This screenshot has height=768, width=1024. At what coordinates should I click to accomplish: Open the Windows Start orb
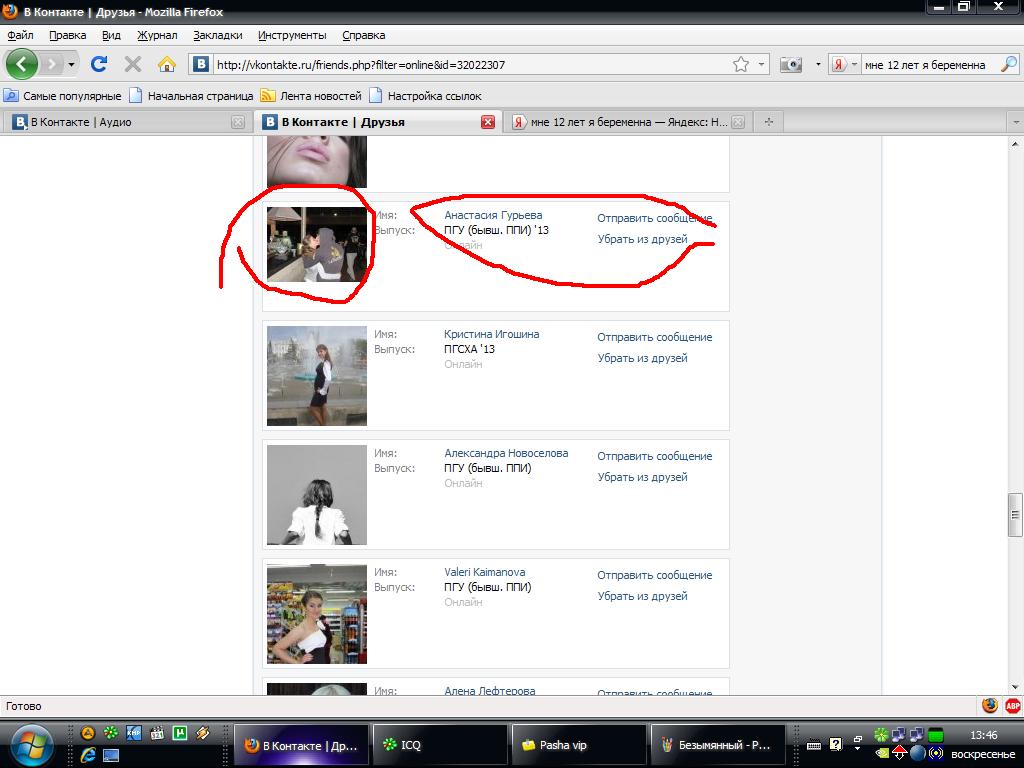31,745
